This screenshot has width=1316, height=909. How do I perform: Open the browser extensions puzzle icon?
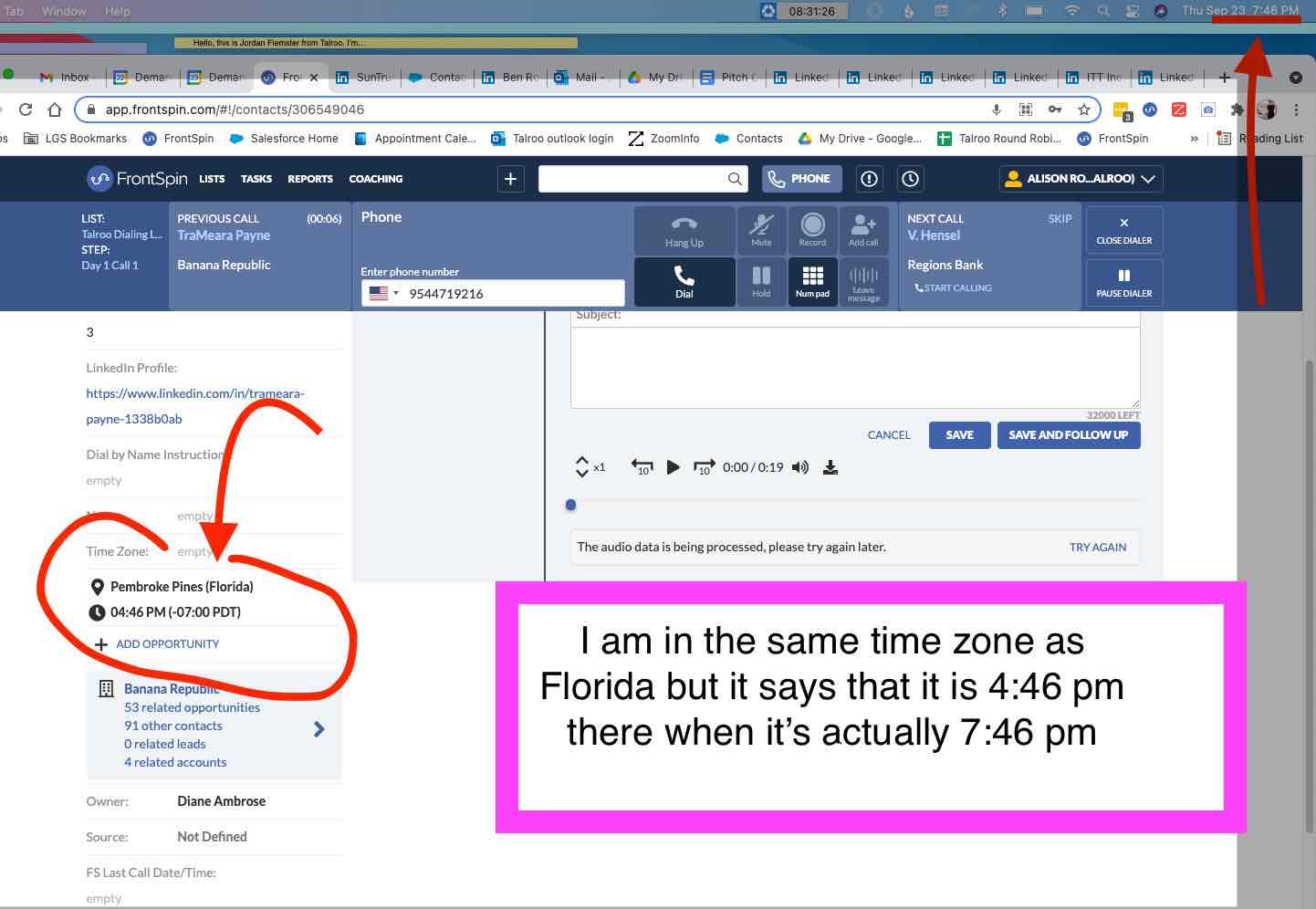click(1238, 110)
